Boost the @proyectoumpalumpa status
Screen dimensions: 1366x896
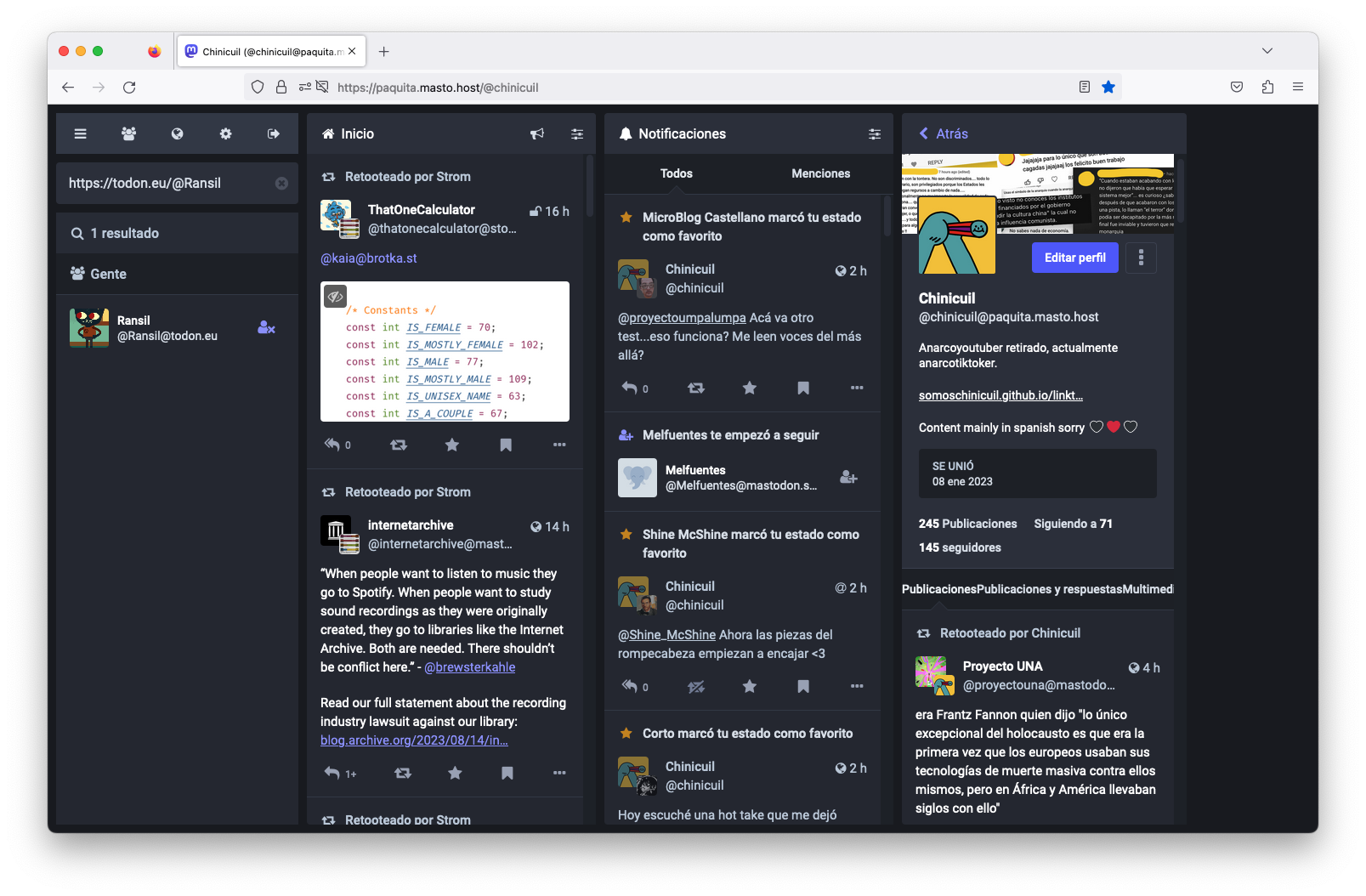click(696, 388)
